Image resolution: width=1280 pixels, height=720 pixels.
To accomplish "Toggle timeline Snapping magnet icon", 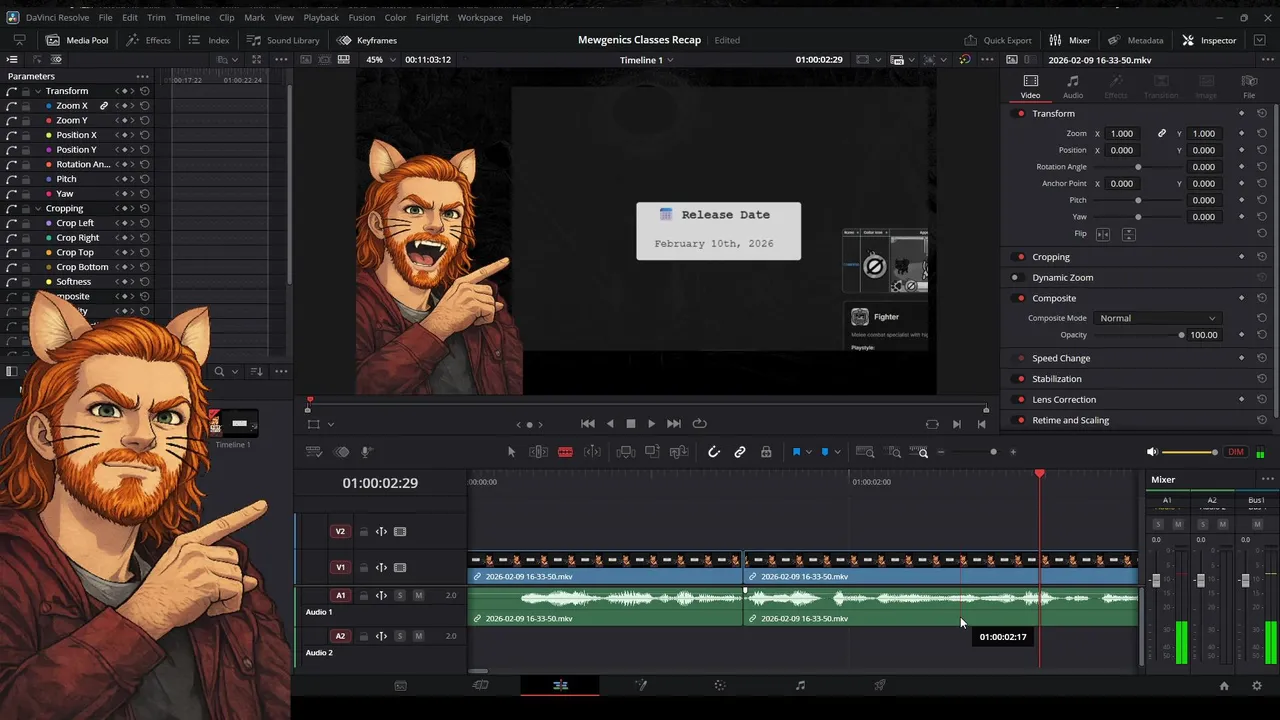I will [x=714, y=452].
